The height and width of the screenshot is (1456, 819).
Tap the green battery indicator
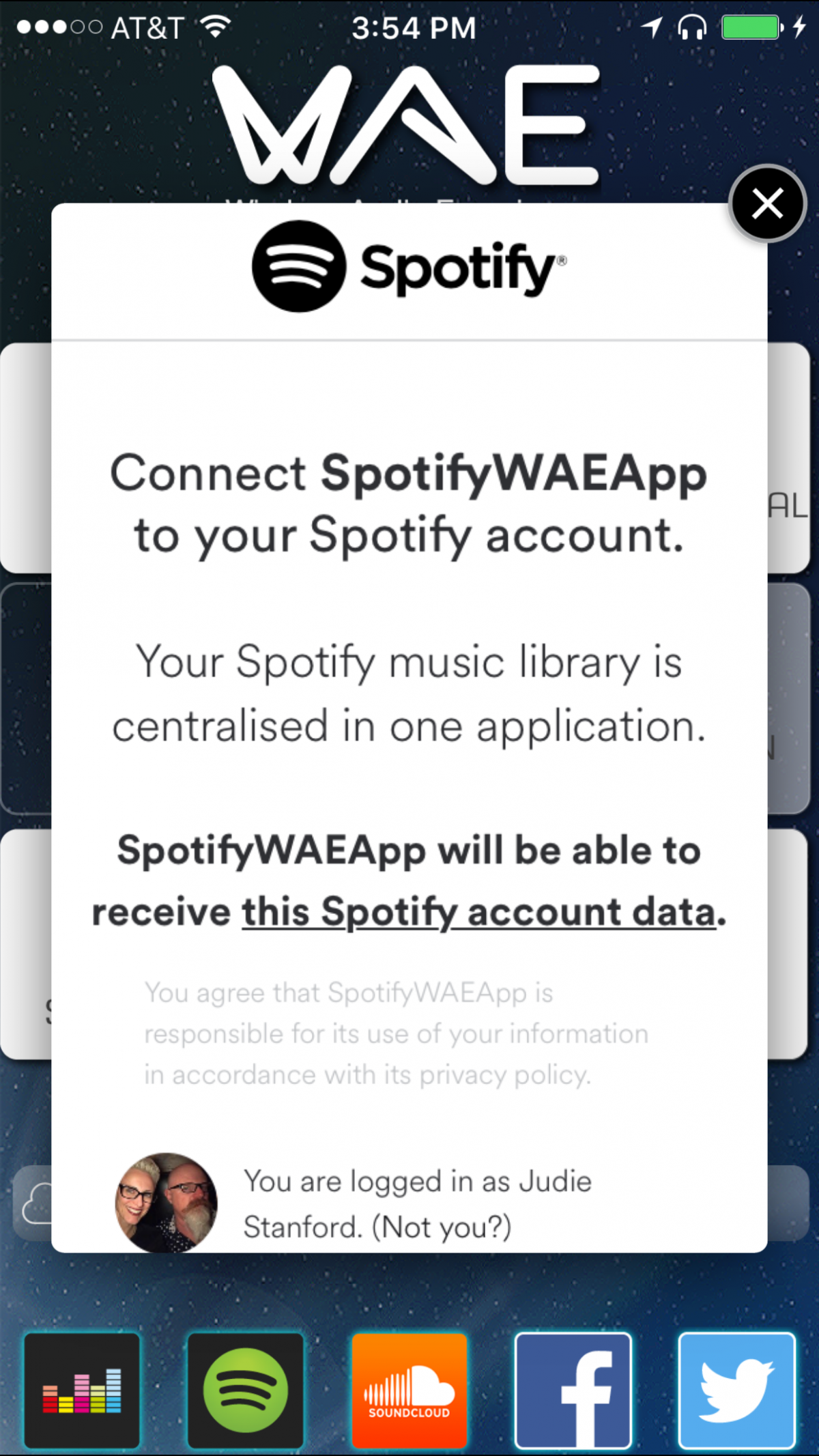coord(751,27)
